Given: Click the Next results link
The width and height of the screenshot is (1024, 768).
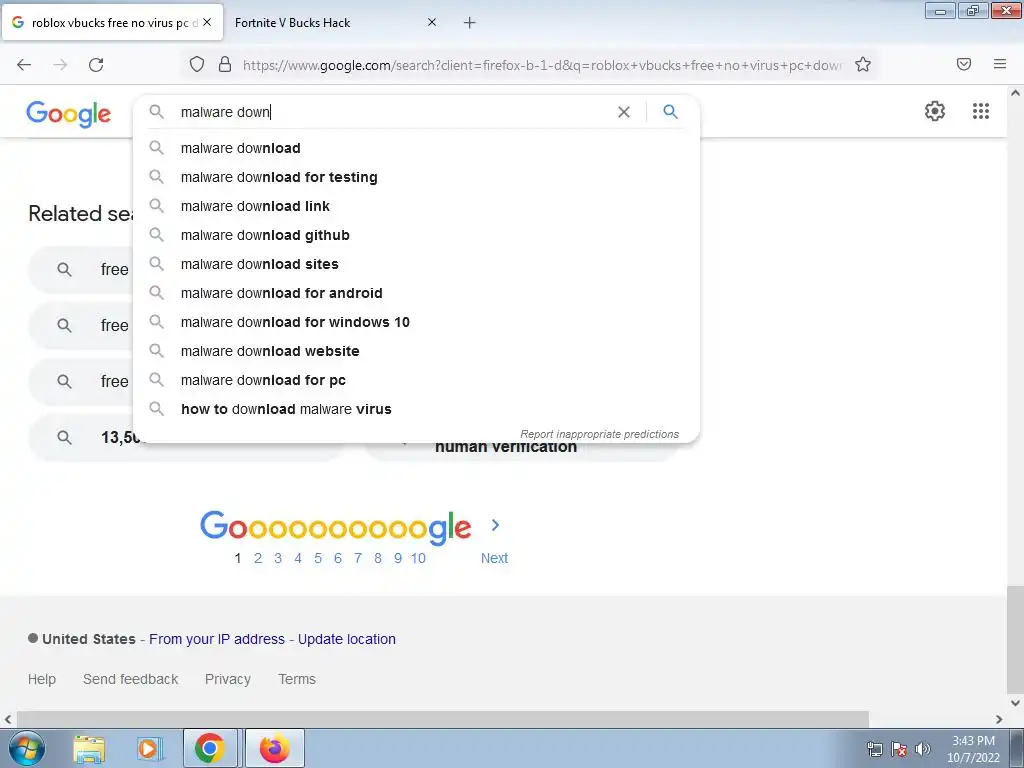Looking at the screenshot, I should click(494, 558).
